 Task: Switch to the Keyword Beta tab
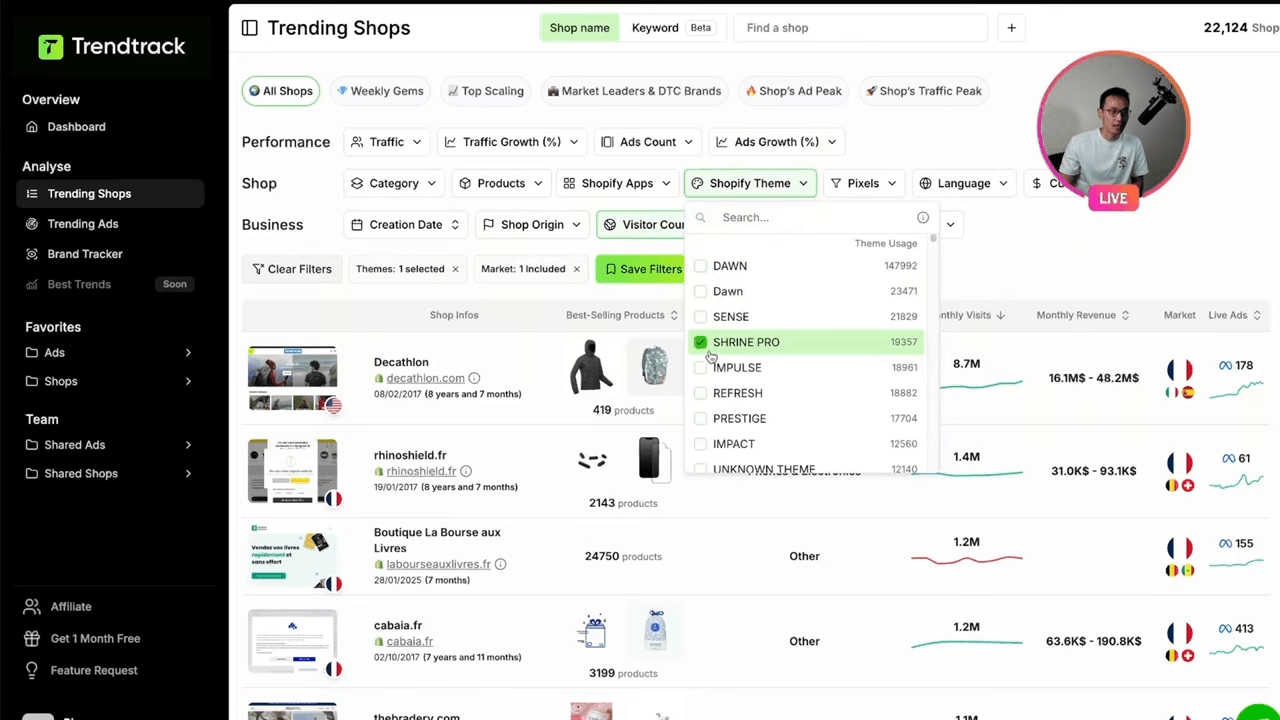click(x=655, y=27)
